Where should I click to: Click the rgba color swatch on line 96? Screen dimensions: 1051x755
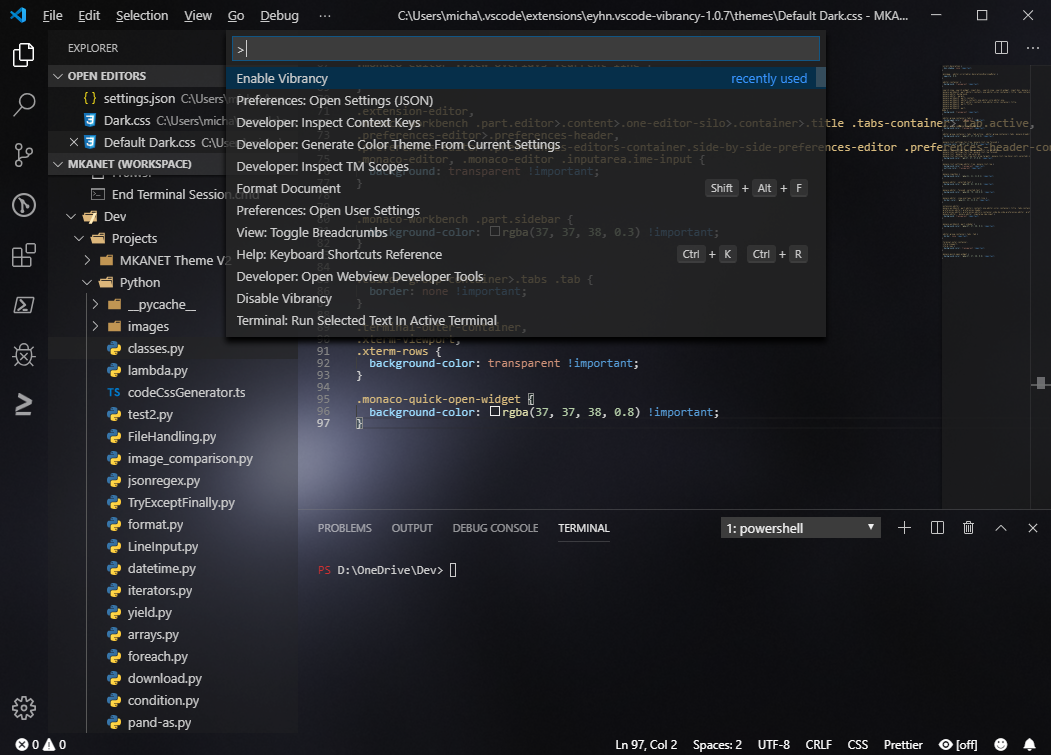point(495,411)
